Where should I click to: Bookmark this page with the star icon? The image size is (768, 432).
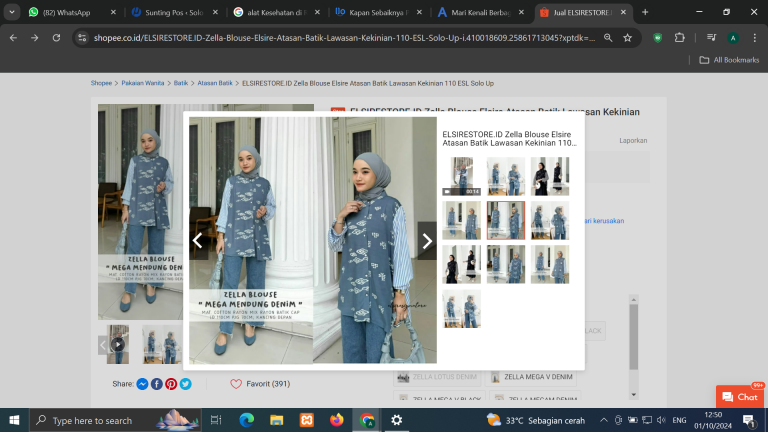[627, 38]
